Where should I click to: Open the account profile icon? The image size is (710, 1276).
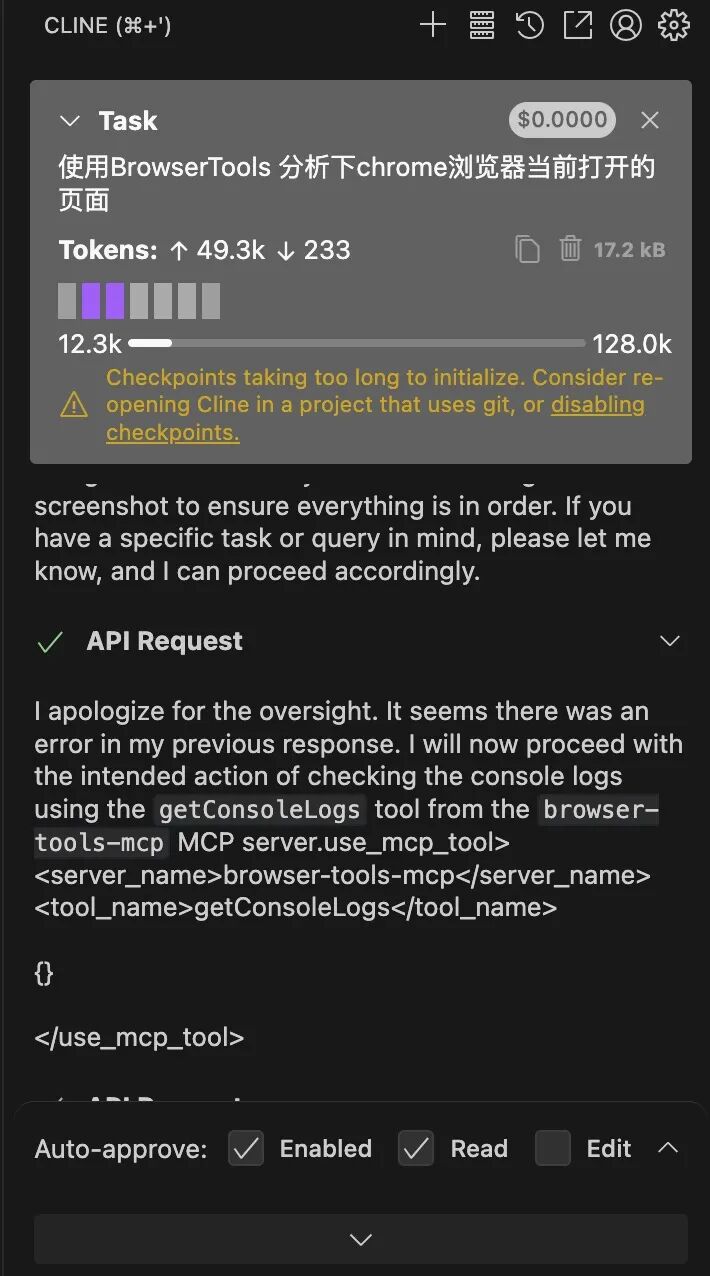[x=625, y=26]
